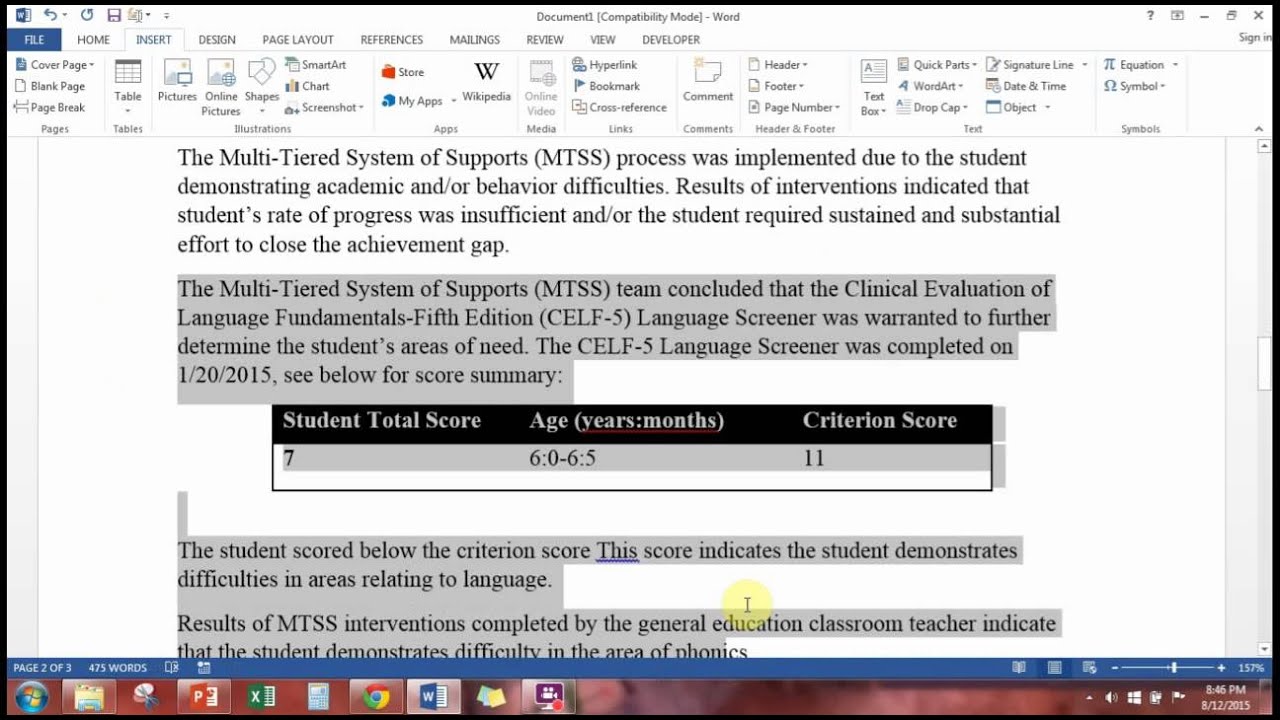Switch to the HOME tab
Image resolution: width=1280 pixels, height=720 pixels.
pyautogui.click(x=93, y=40)
